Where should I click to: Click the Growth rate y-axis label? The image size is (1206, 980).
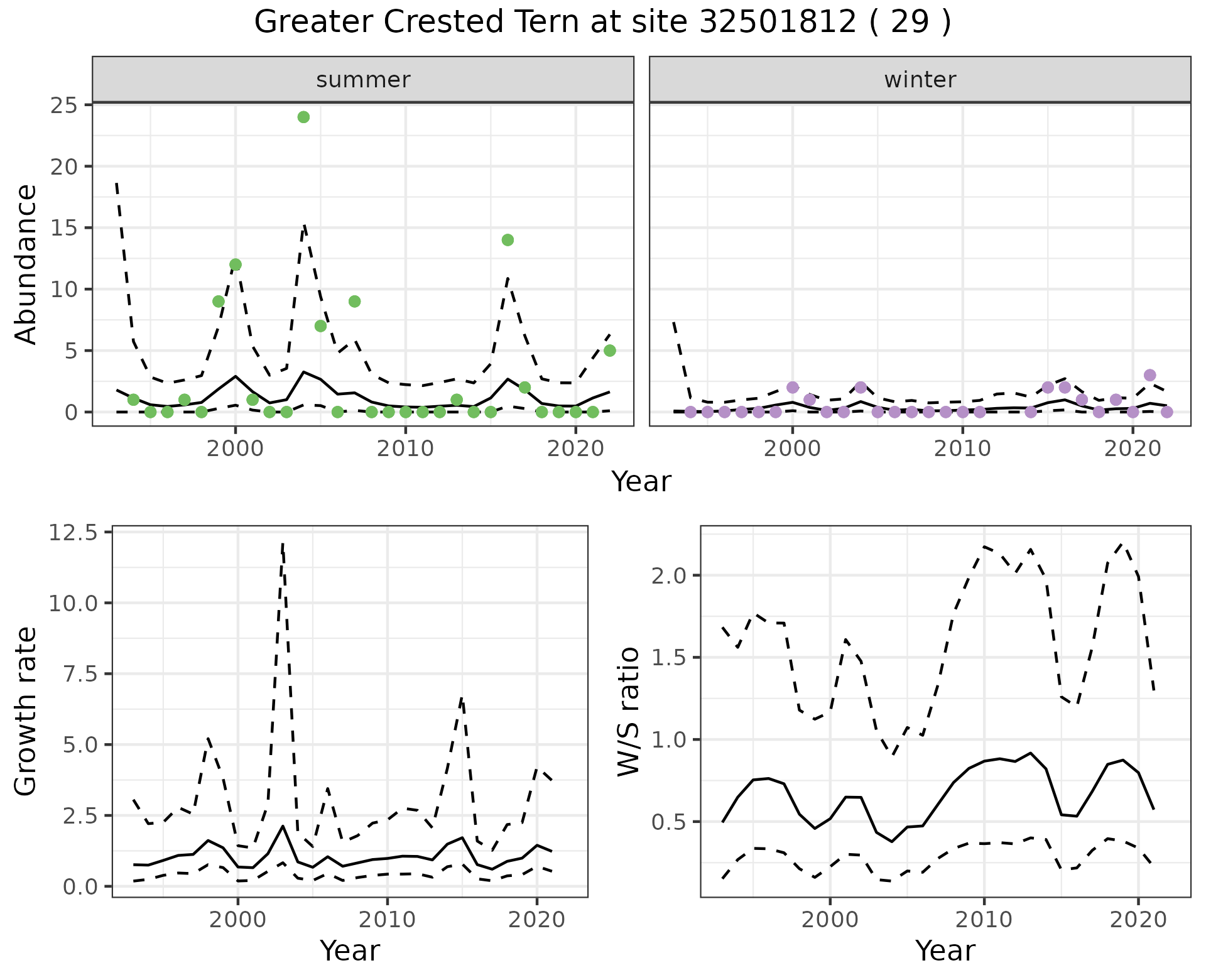[26, 711]
